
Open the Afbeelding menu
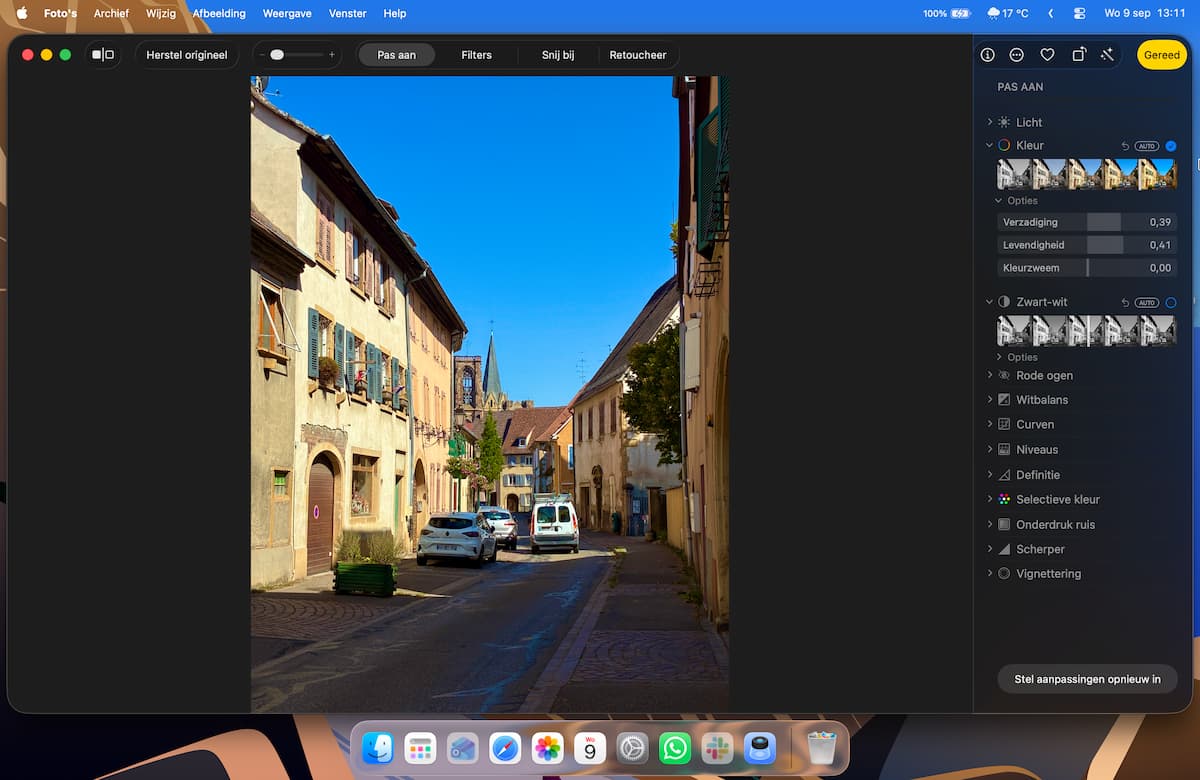[x=219, y=13]
